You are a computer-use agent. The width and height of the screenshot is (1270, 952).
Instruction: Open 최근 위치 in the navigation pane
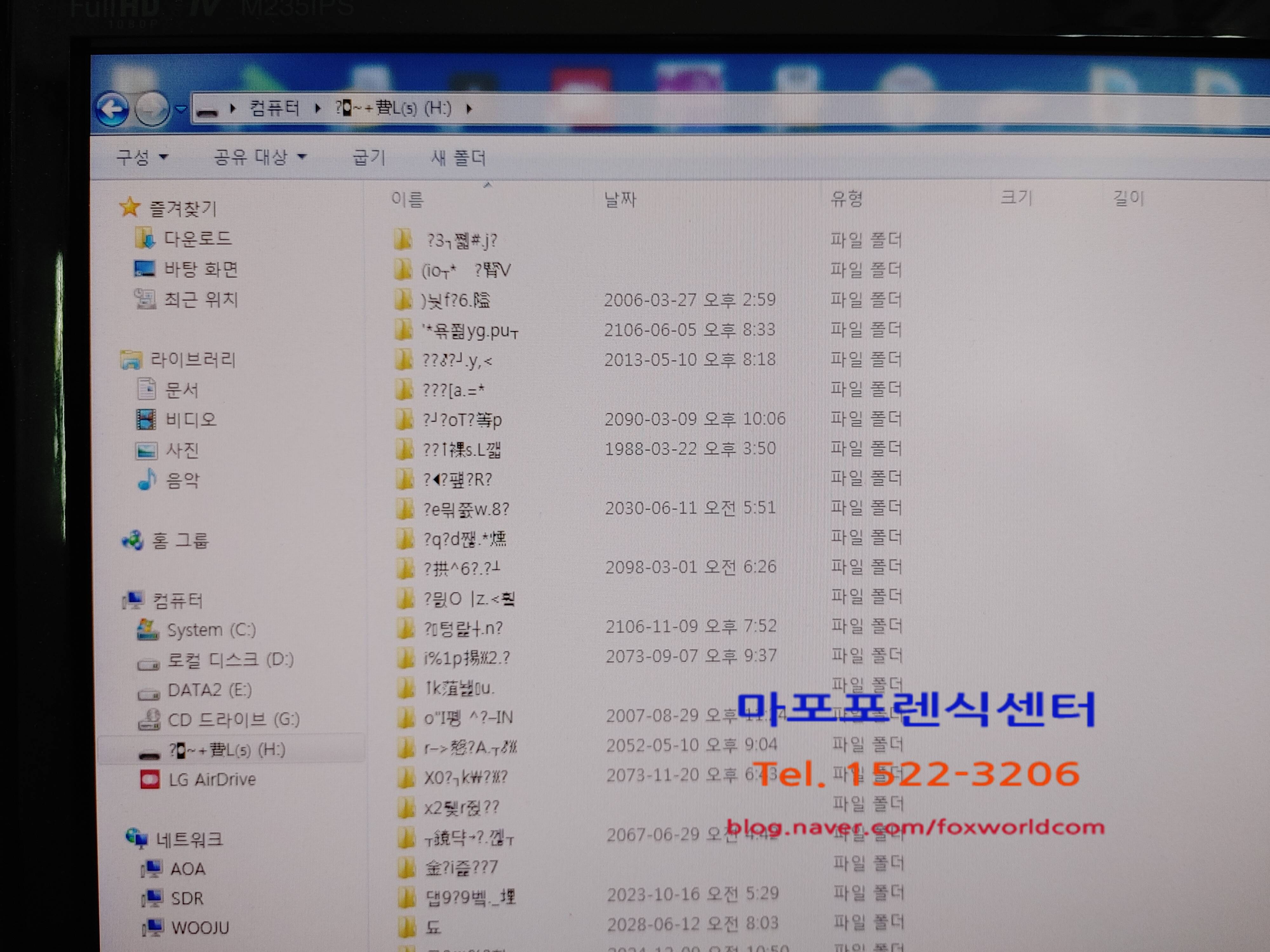201,299
